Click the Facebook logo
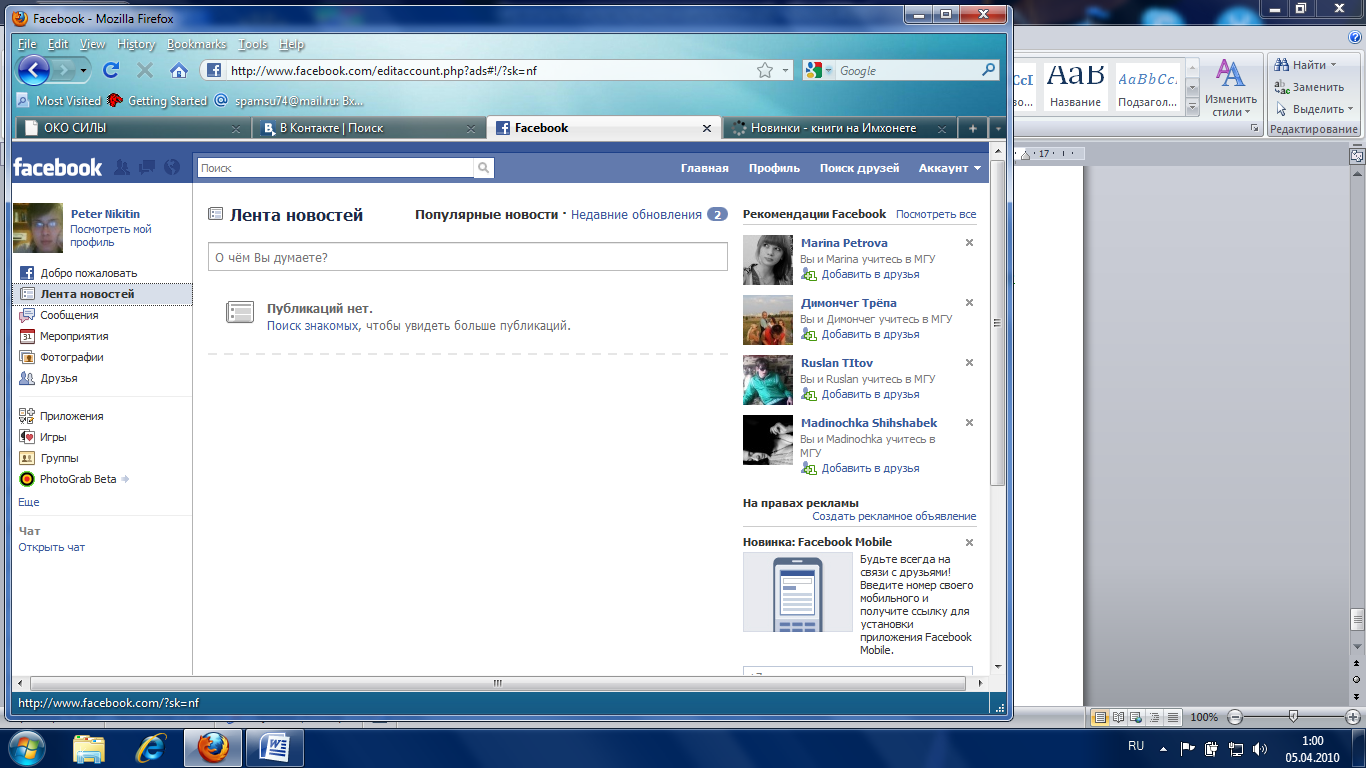This screenshot has height=768, width=1366. pyautogui.click(x=58, y=168)
